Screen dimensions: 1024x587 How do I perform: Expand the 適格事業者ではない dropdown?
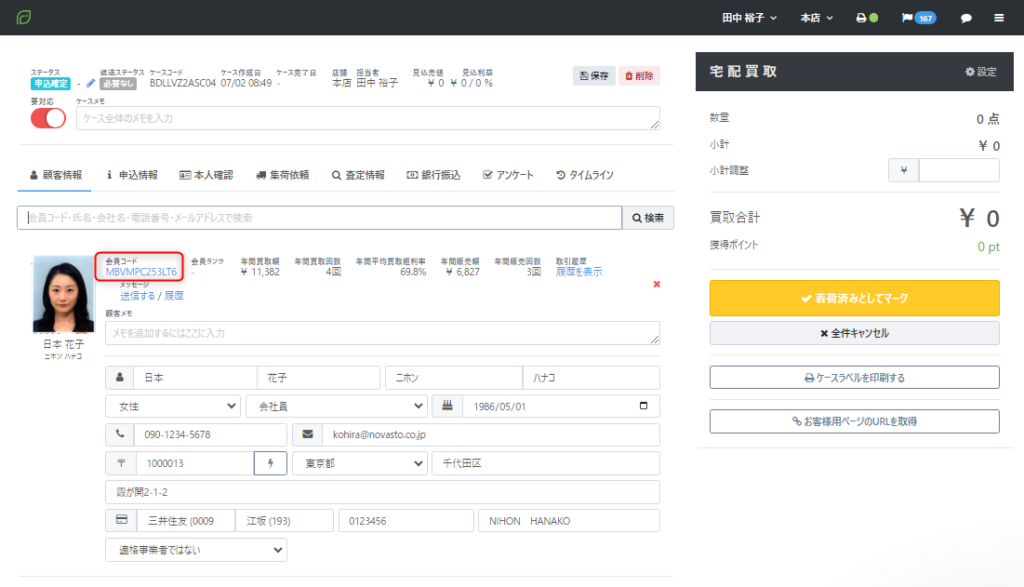click(x=195, y=550)
